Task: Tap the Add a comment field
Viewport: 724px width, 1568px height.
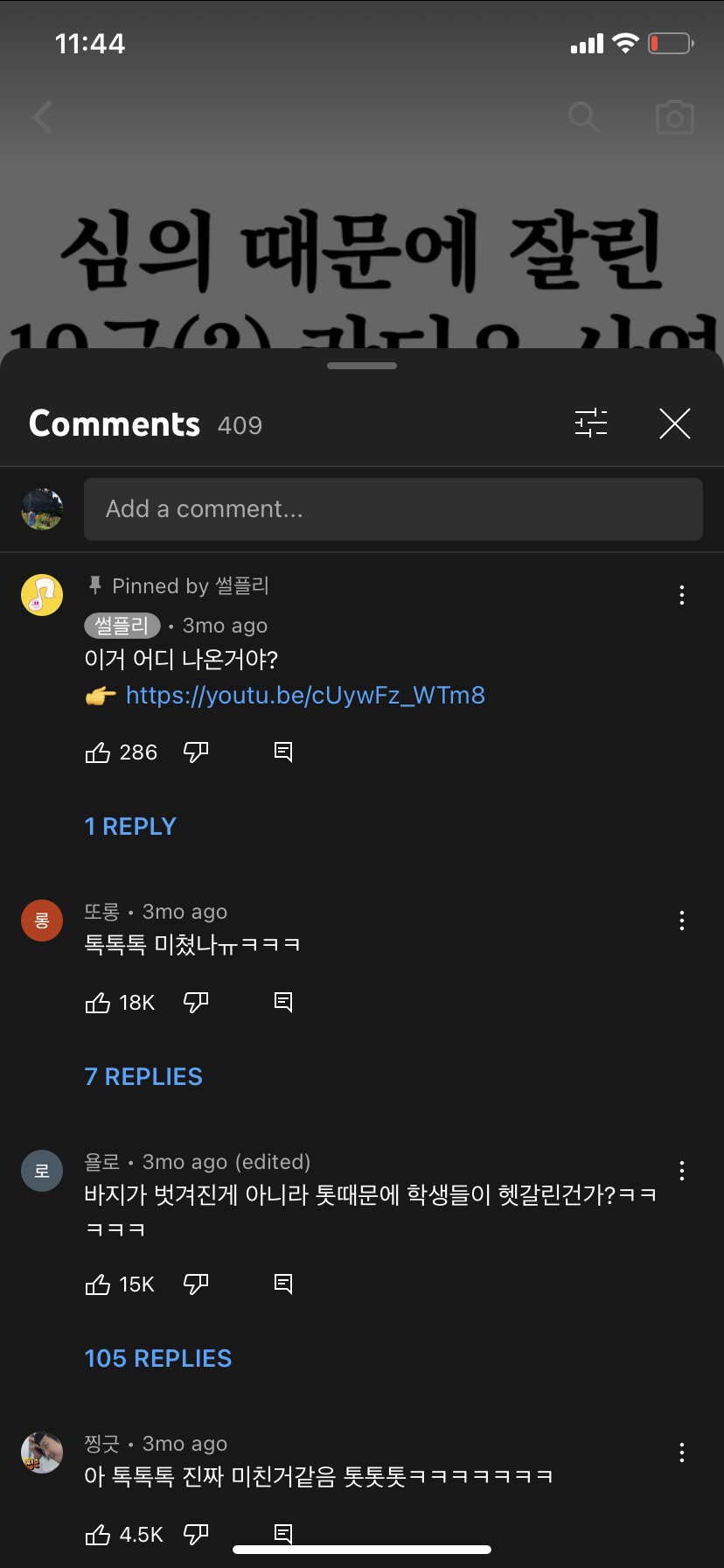Action: tap(393, 509)
